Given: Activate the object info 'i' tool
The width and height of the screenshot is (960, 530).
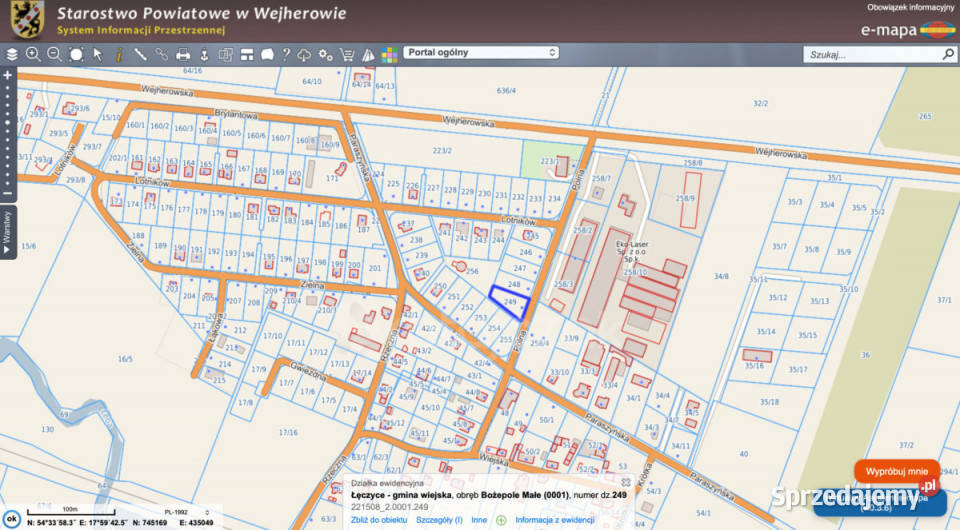Looking at the screenshot, I should pos(118,54).
